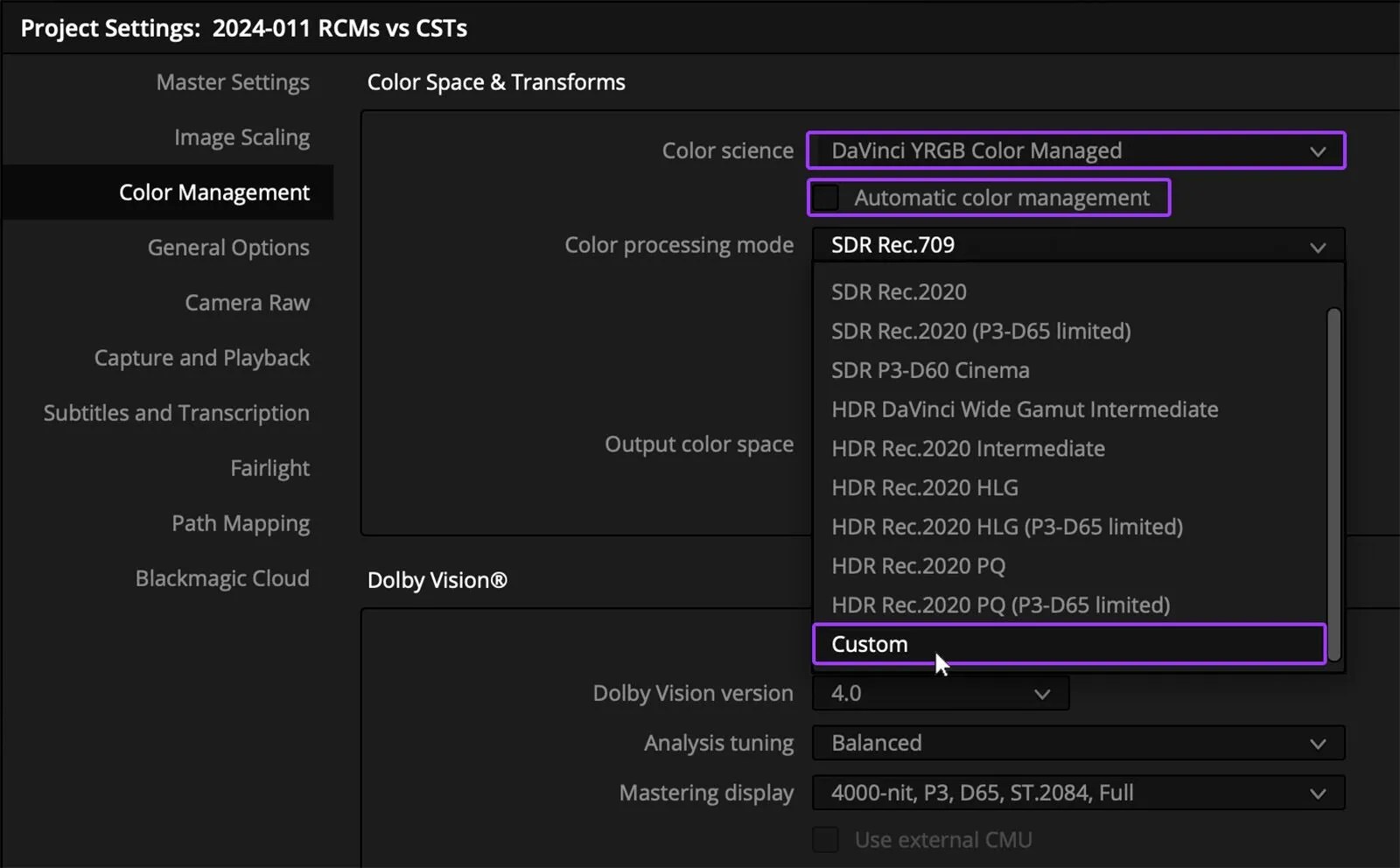
Task: Select the Color Management section
Action: 167,192
